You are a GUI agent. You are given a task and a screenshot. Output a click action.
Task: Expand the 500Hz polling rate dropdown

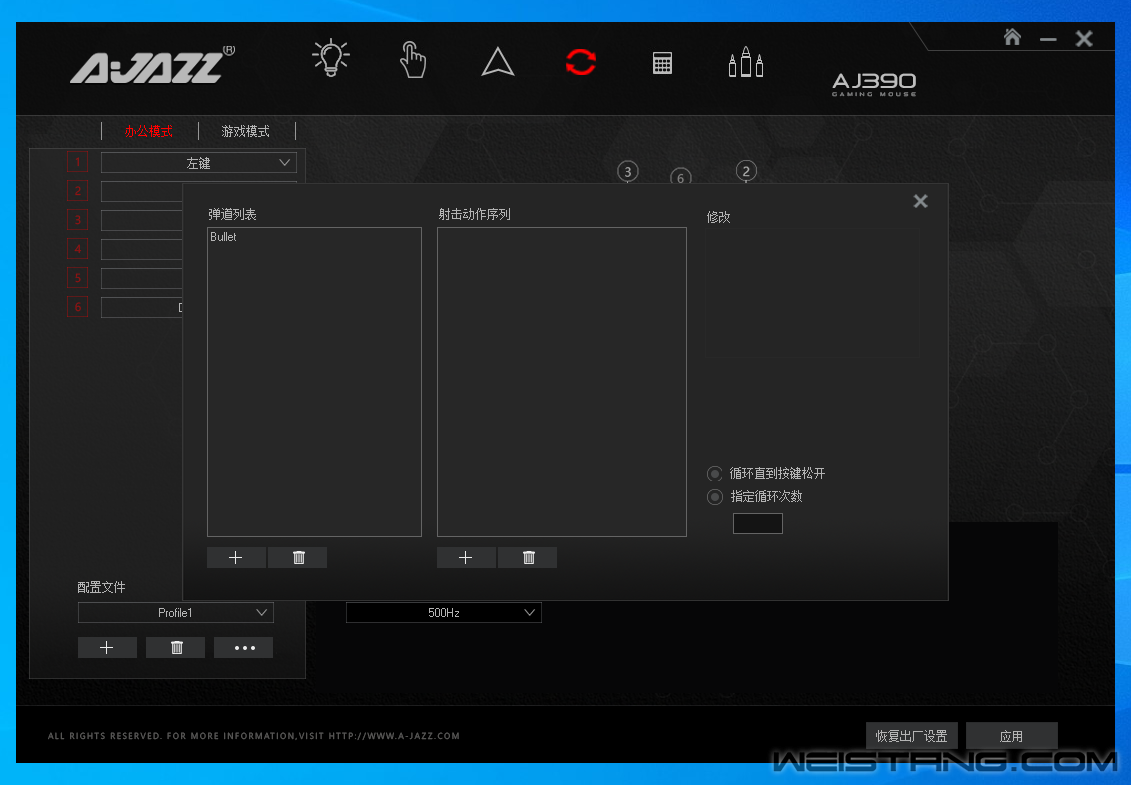click(x=444, y=613)
